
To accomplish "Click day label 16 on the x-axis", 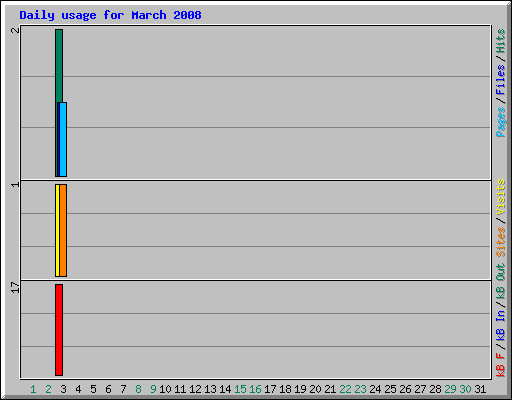I will [255, 389].
